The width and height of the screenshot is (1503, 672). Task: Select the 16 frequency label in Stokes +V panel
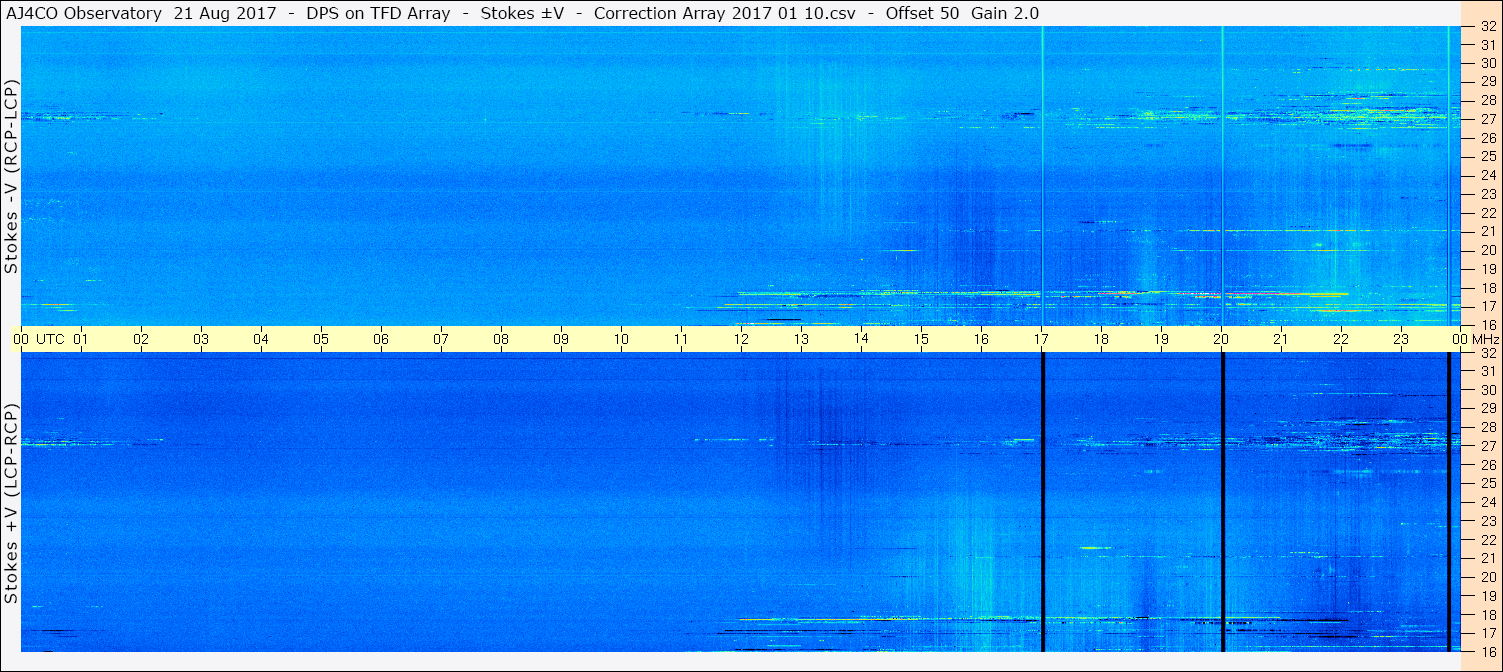1488,651
